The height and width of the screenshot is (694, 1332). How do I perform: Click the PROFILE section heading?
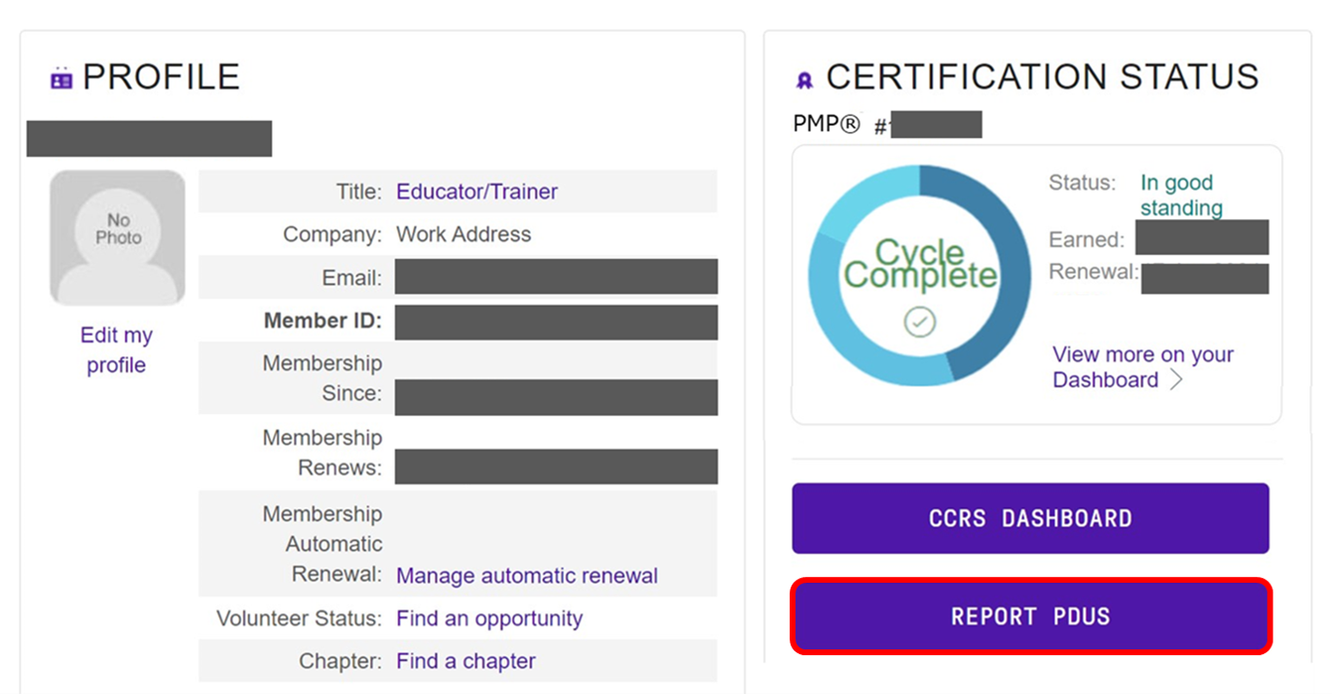pyautogui.click(x=161, y=77)
